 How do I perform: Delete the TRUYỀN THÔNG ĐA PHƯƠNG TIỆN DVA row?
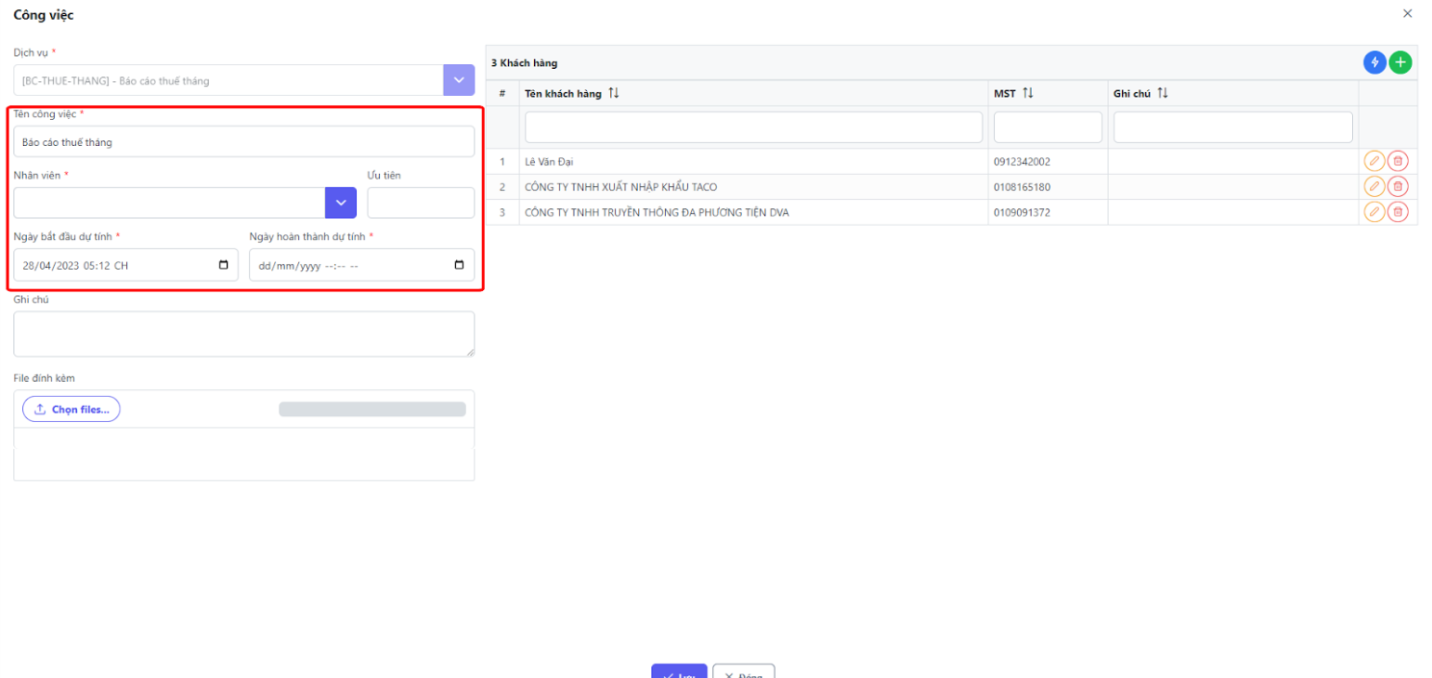pos(1397,212)
